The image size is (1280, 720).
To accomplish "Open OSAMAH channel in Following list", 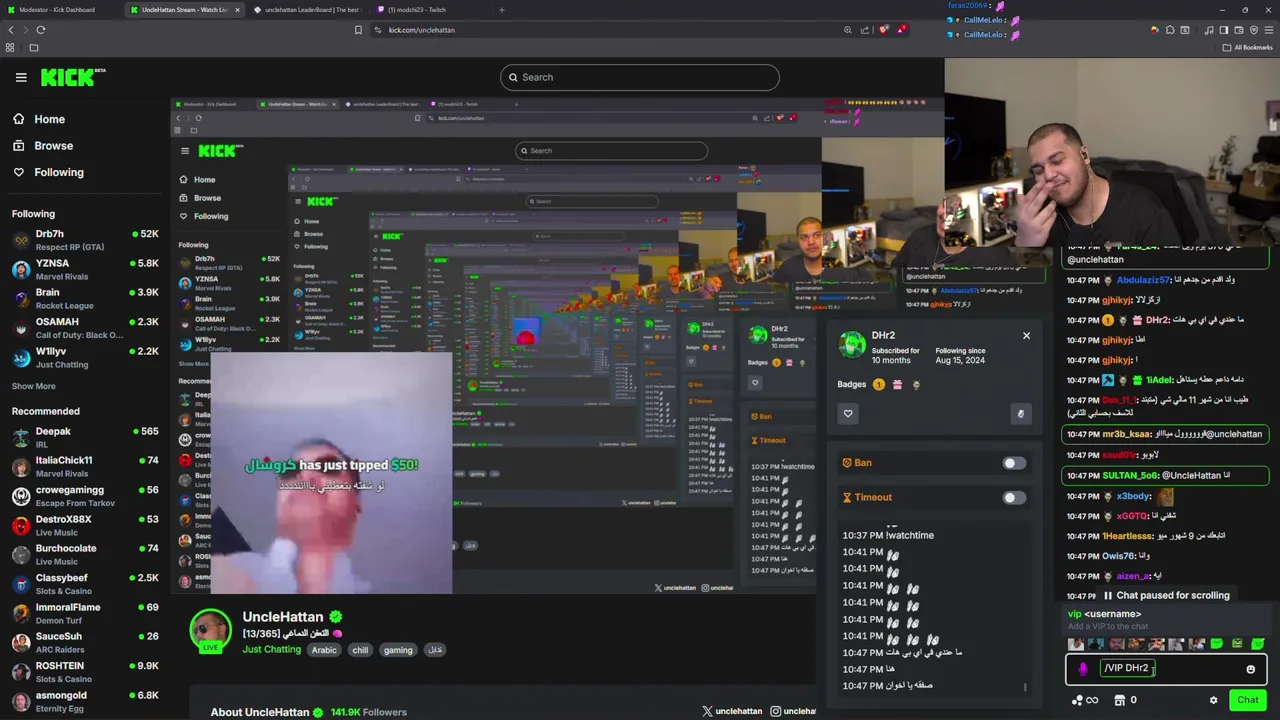I will tap(85, 328).
